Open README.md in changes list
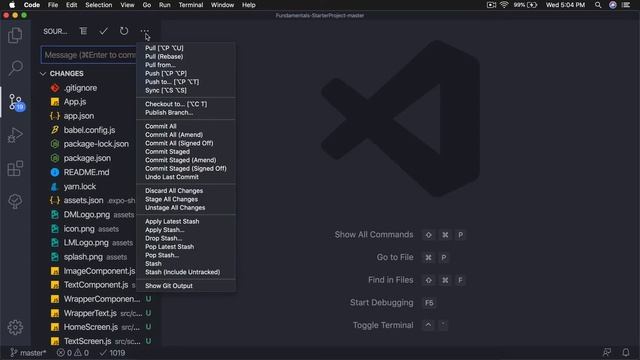 86,172
